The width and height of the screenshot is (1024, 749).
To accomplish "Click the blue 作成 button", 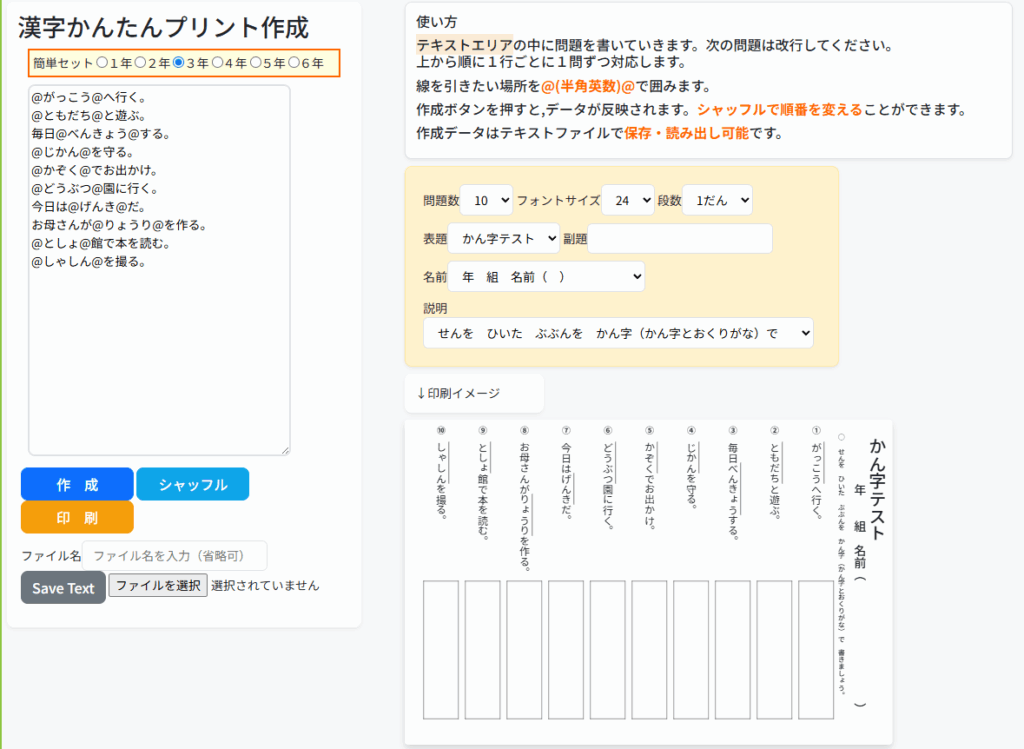I will coord(77,484).
